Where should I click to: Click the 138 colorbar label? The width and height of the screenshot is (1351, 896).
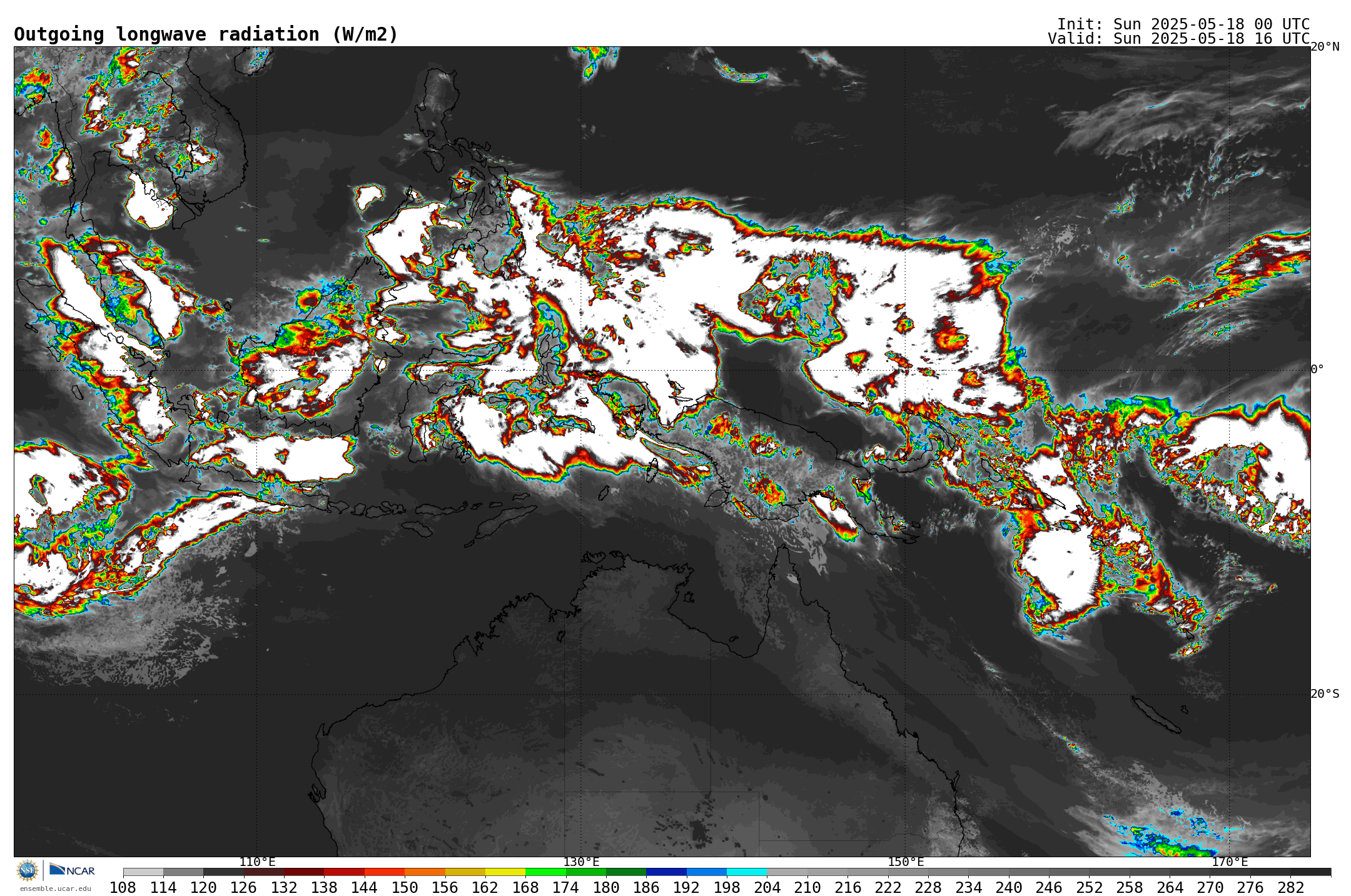coord(324,888)
